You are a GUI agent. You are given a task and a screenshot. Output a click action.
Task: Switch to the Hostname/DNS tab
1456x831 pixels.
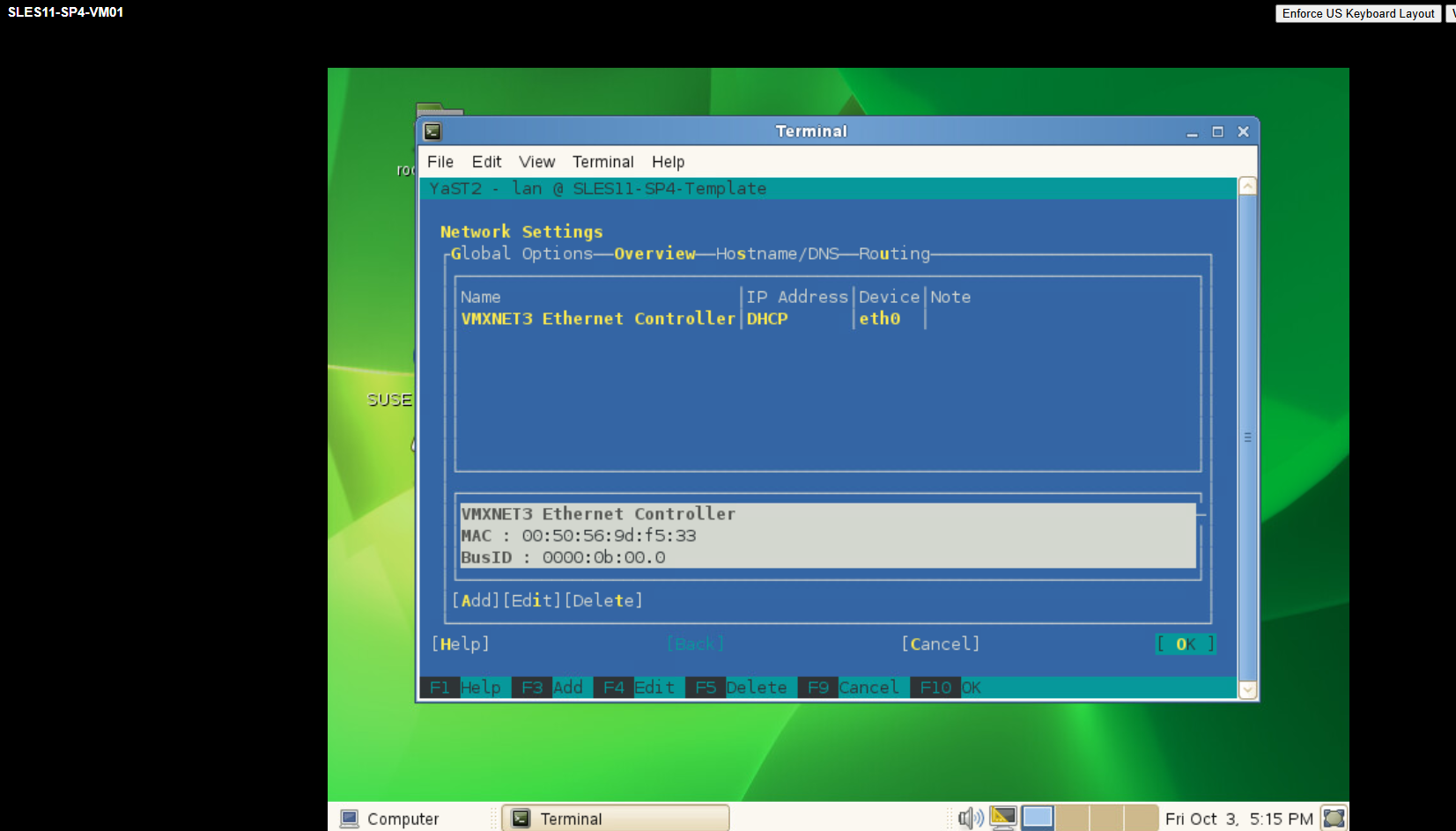(777, 254)
